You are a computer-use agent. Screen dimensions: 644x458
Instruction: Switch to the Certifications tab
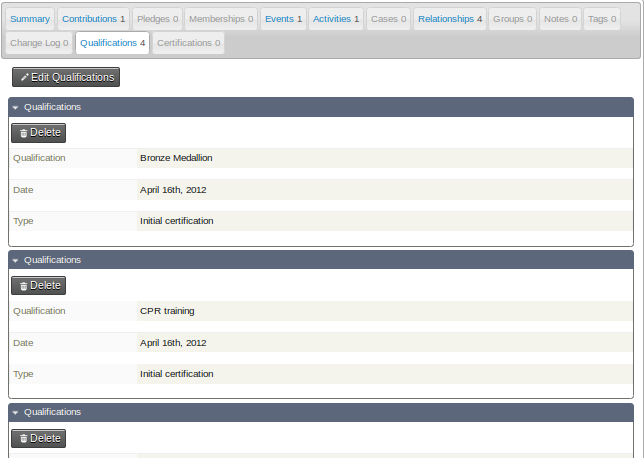point(189,43)
